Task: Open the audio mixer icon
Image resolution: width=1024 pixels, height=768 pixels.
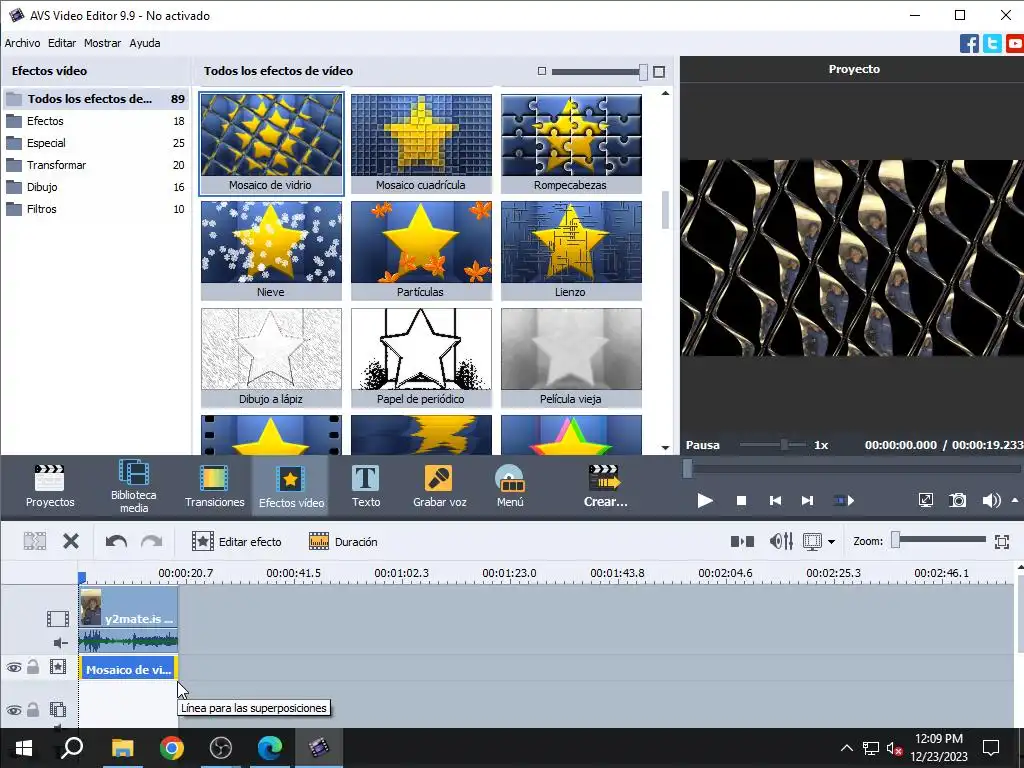Action: pyautogui.click(x=781, y=541)
